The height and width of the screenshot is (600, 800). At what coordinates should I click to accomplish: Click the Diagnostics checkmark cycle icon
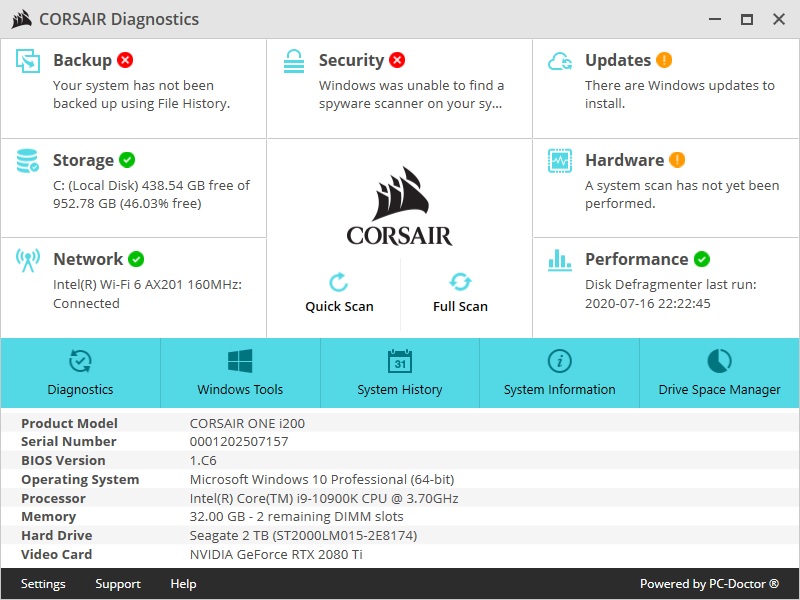pos(80,361)
